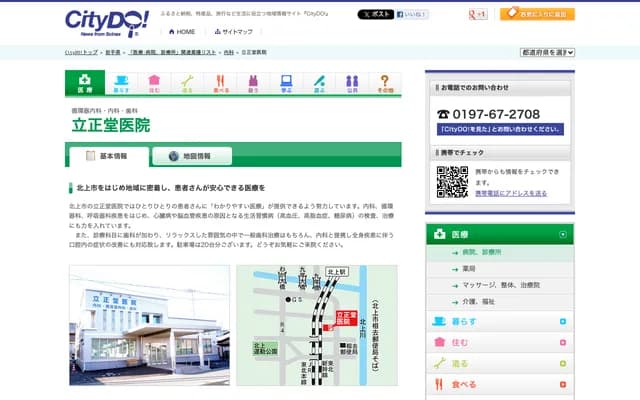Click the X ポスト share button
This screenshot has height=400, width=640.
(376, 14)
